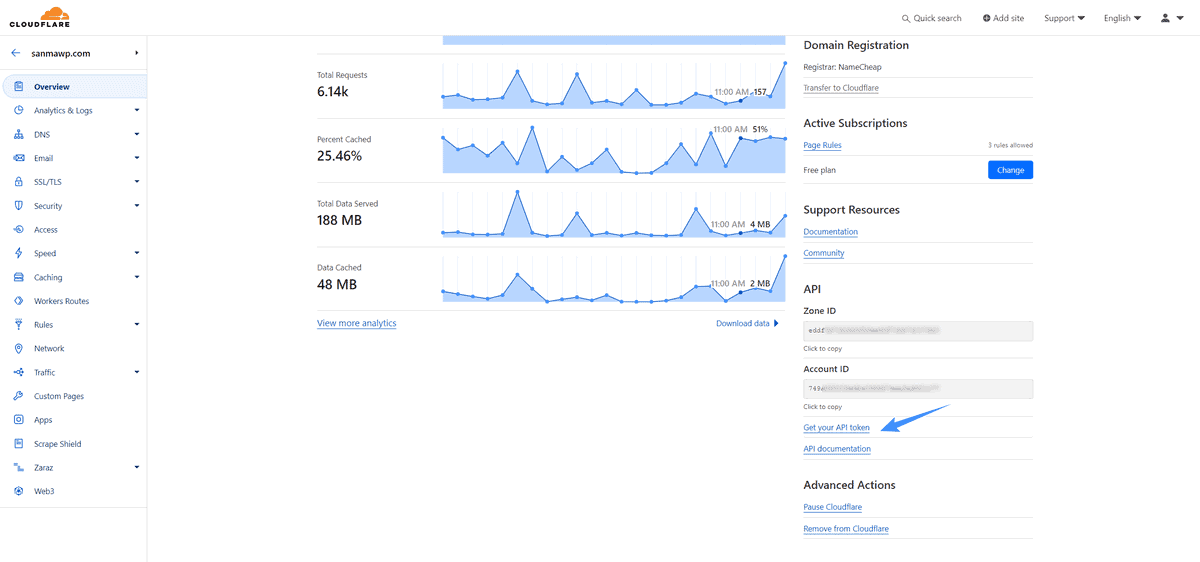Screen dimensions: 1200x562
Task: Click the Download data link
Action: 743,323
